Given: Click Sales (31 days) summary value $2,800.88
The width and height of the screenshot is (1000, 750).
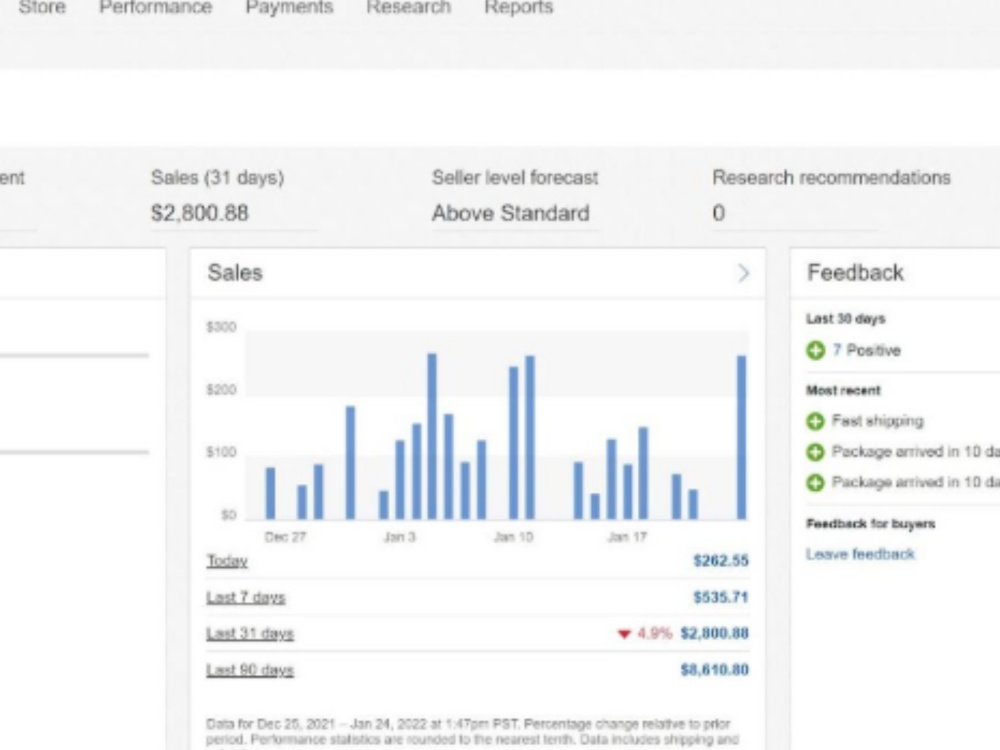Looking at the screenshot, I should pos(200,213).
